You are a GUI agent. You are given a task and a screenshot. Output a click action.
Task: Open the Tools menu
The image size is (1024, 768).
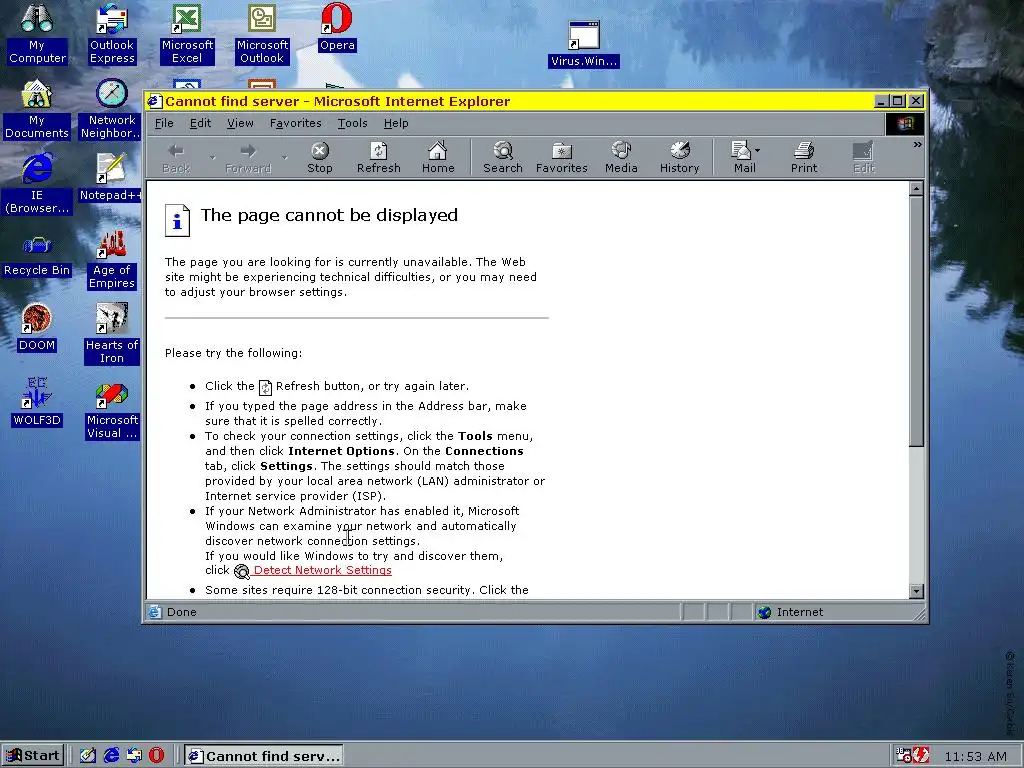coord(352,123)
